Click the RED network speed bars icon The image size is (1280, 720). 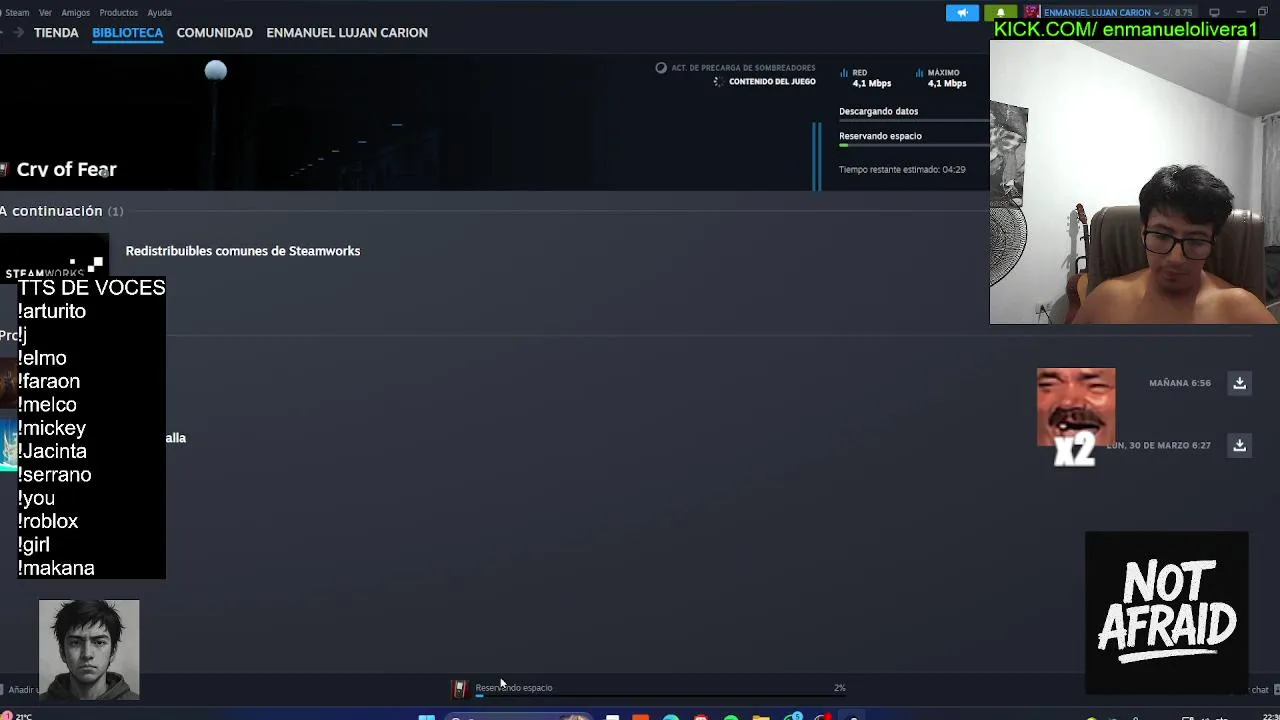coord(844,73)
